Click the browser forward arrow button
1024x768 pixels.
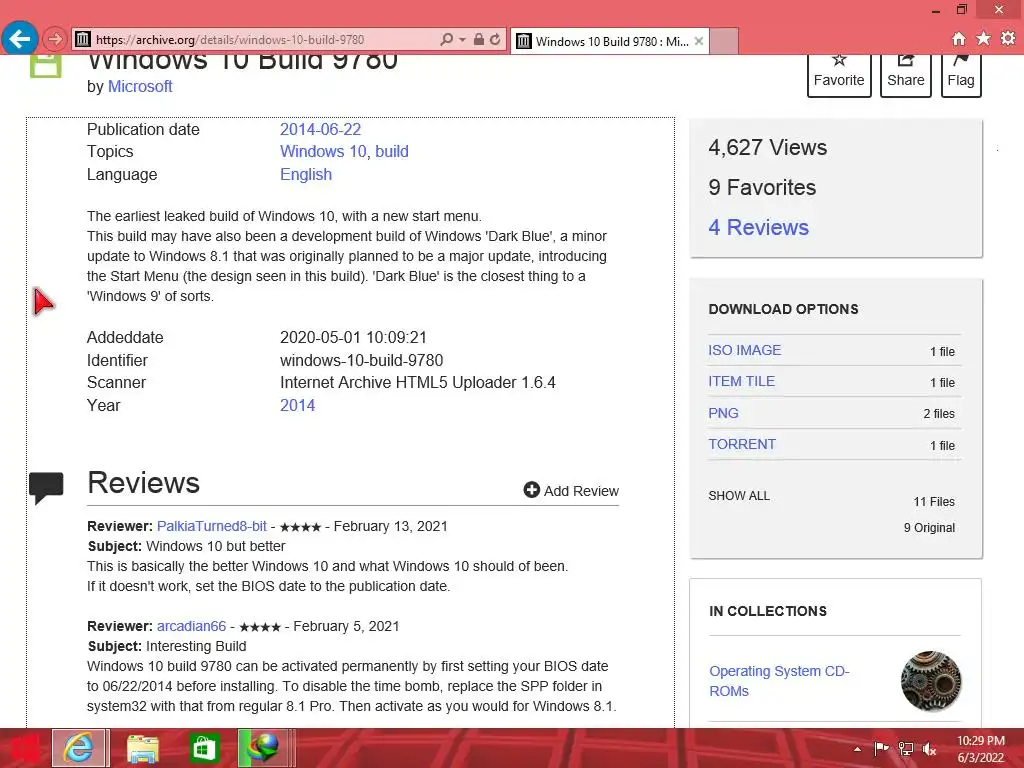coord(55,40)
